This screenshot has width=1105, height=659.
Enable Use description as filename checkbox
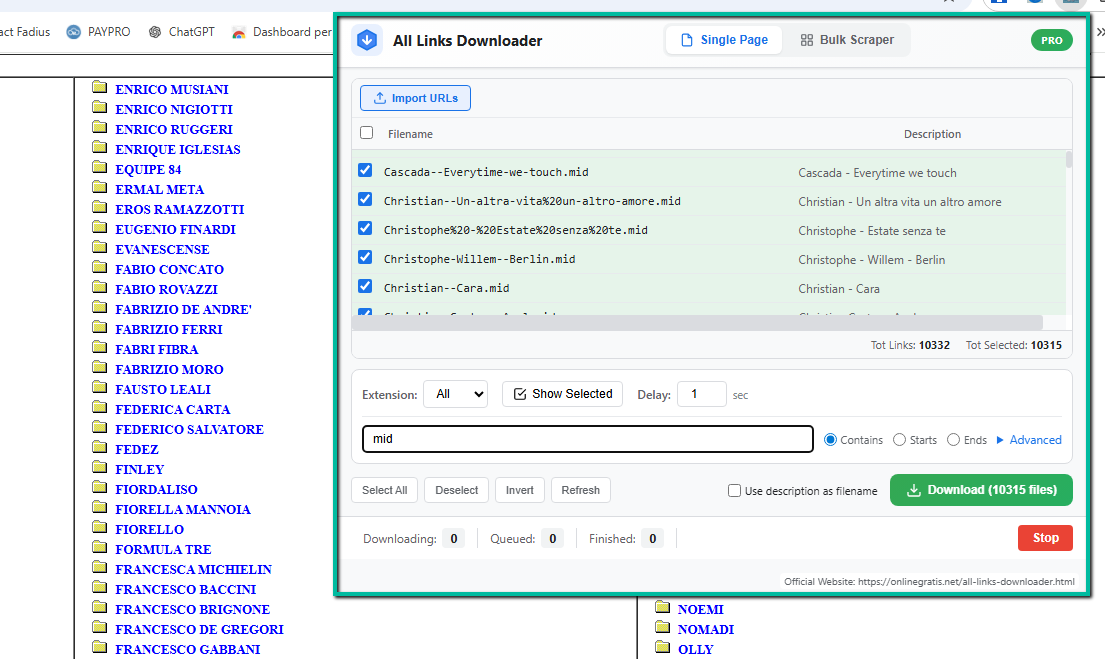pyautogui.click(x=734, y=491)
